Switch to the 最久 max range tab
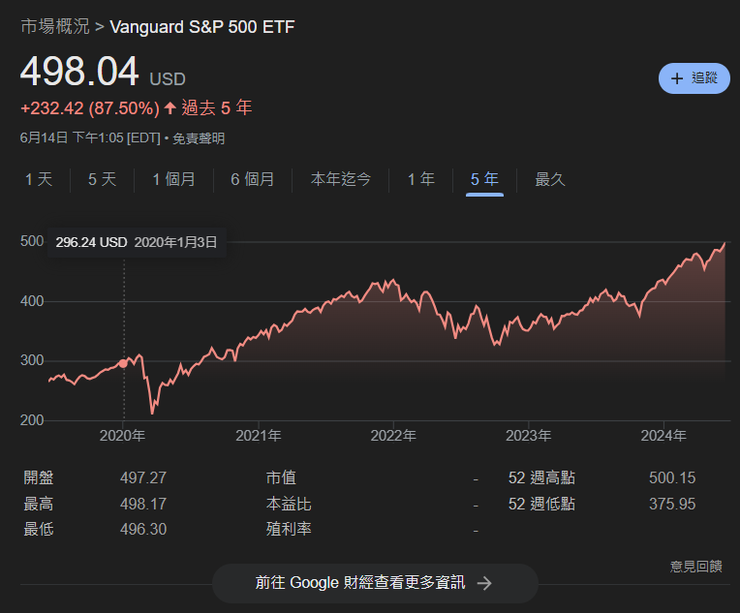Screen dimensions: 740x613 coord(550,179)
